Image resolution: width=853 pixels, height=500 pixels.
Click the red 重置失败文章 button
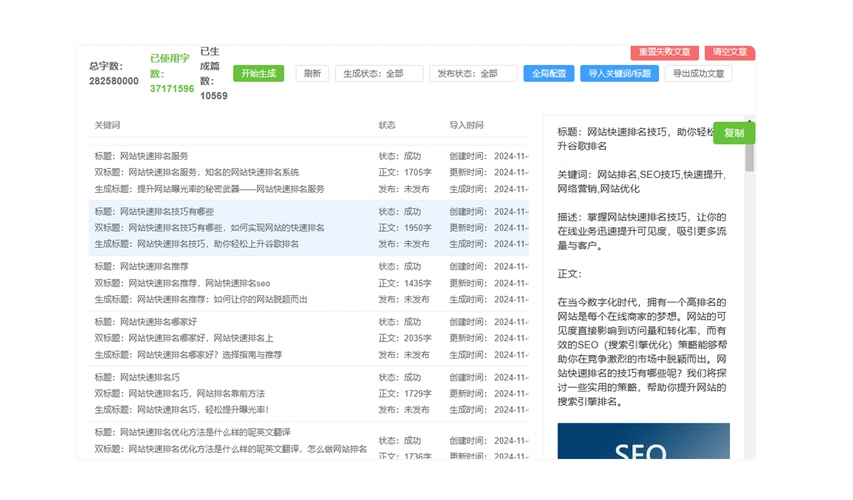point(664,52)
